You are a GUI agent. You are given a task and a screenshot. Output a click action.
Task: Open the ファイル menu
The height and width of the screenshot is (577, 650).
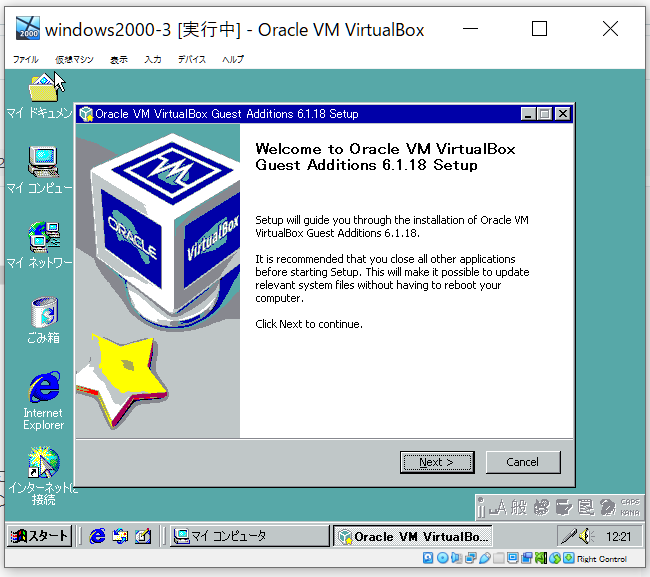[x=25, y=59]
